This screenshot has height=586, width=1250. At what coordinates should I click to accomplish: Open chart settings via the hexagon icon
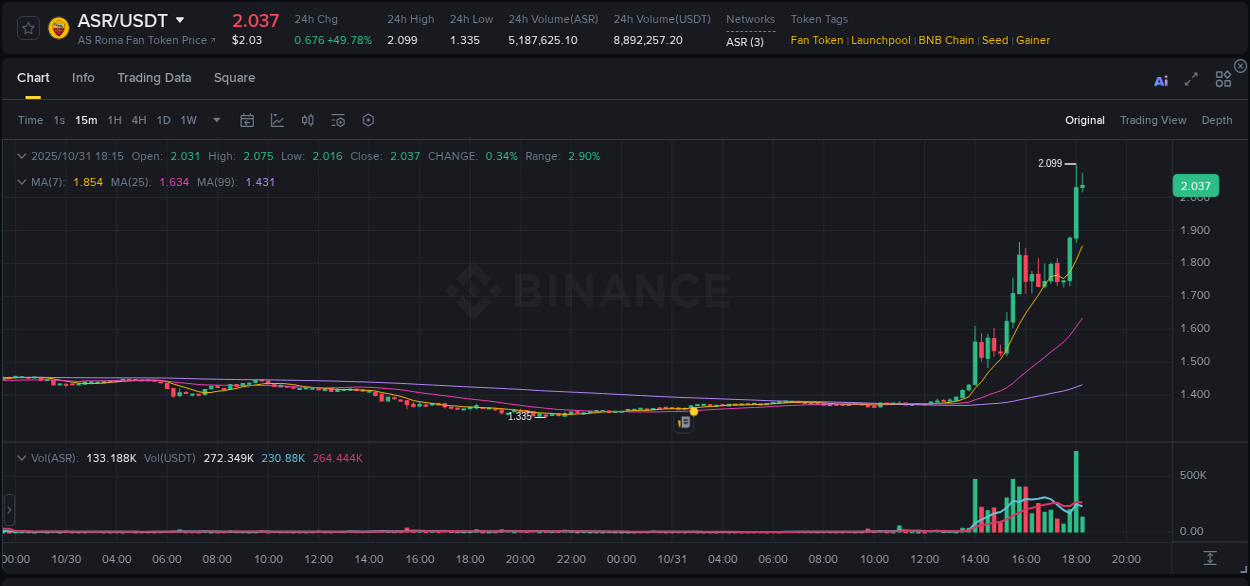click(x=368, y=120)
